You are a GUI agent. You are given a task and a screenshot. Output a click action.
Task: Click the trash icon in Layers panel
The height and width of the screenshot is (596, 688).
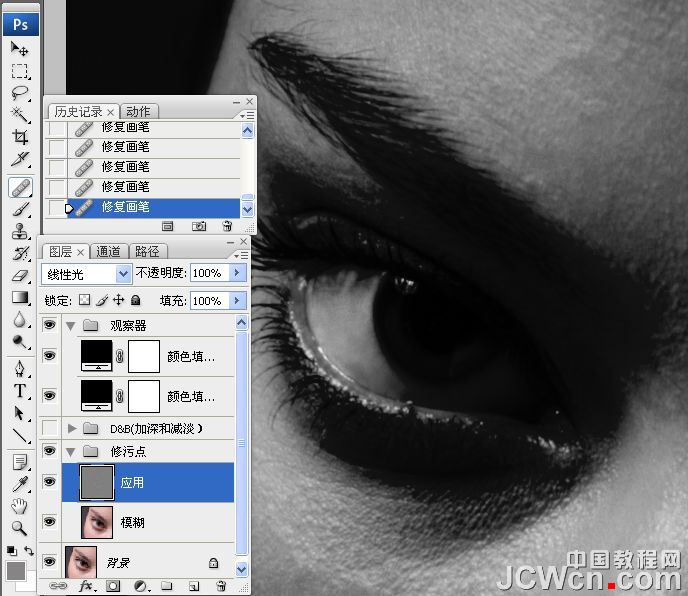click(x=219, y=585)
